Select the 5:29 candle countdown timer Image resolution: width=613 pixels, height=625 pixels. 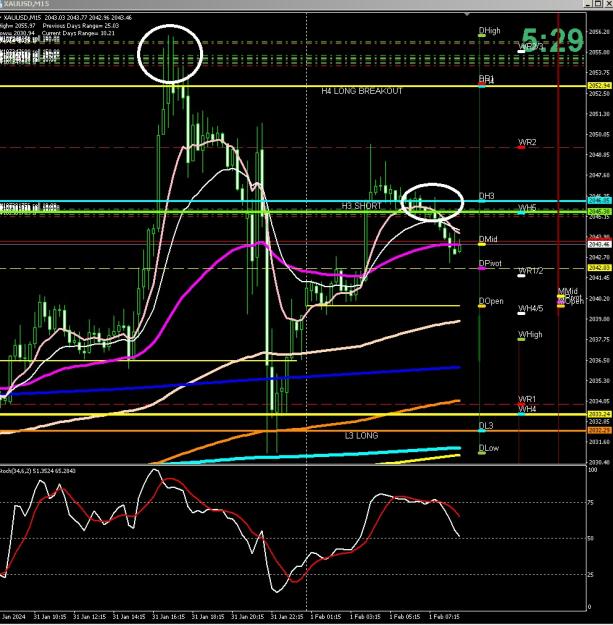point(552,40)
